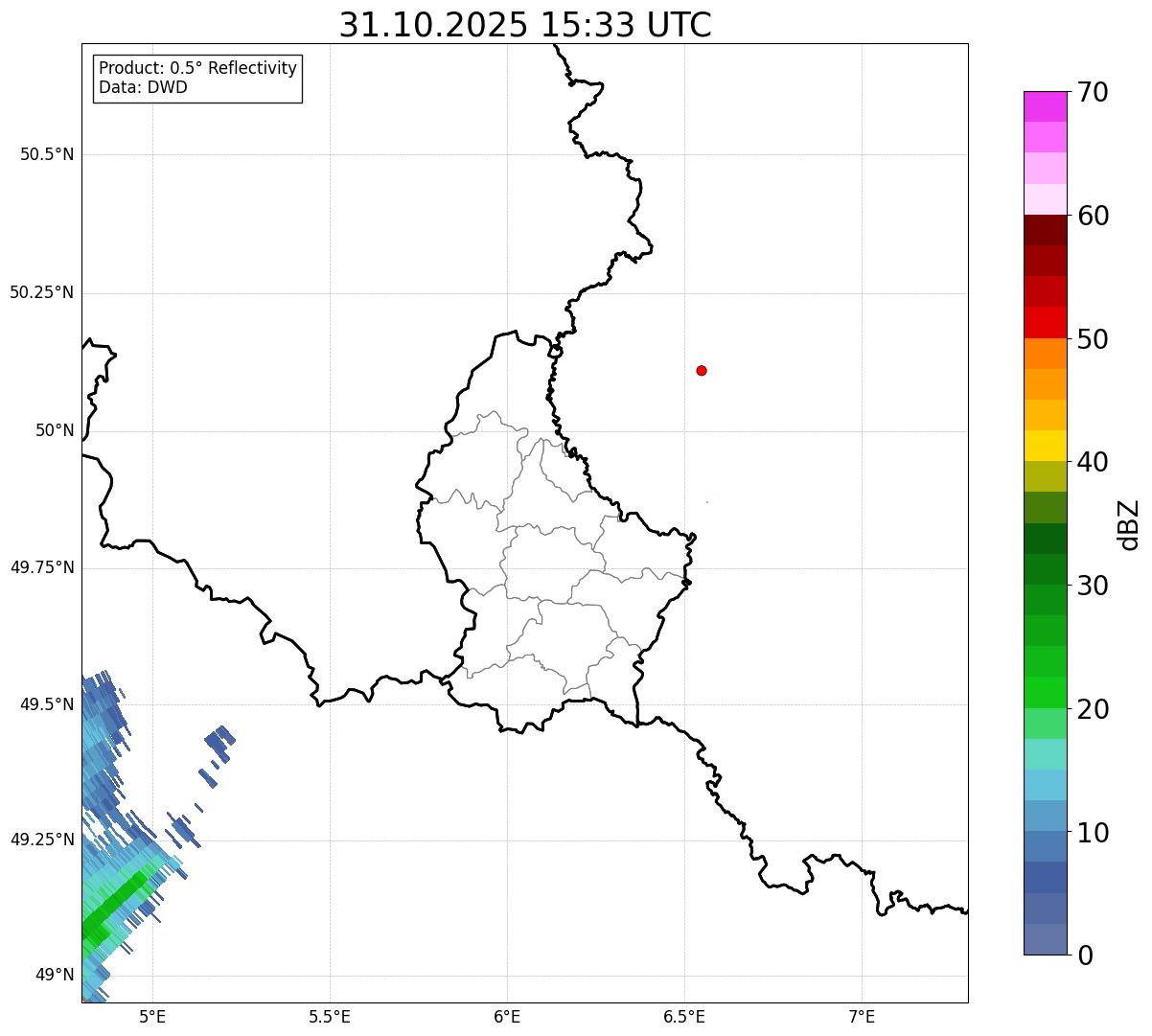Click the title "31.10.2025 15:33 UTC"

tap(525, 25)
